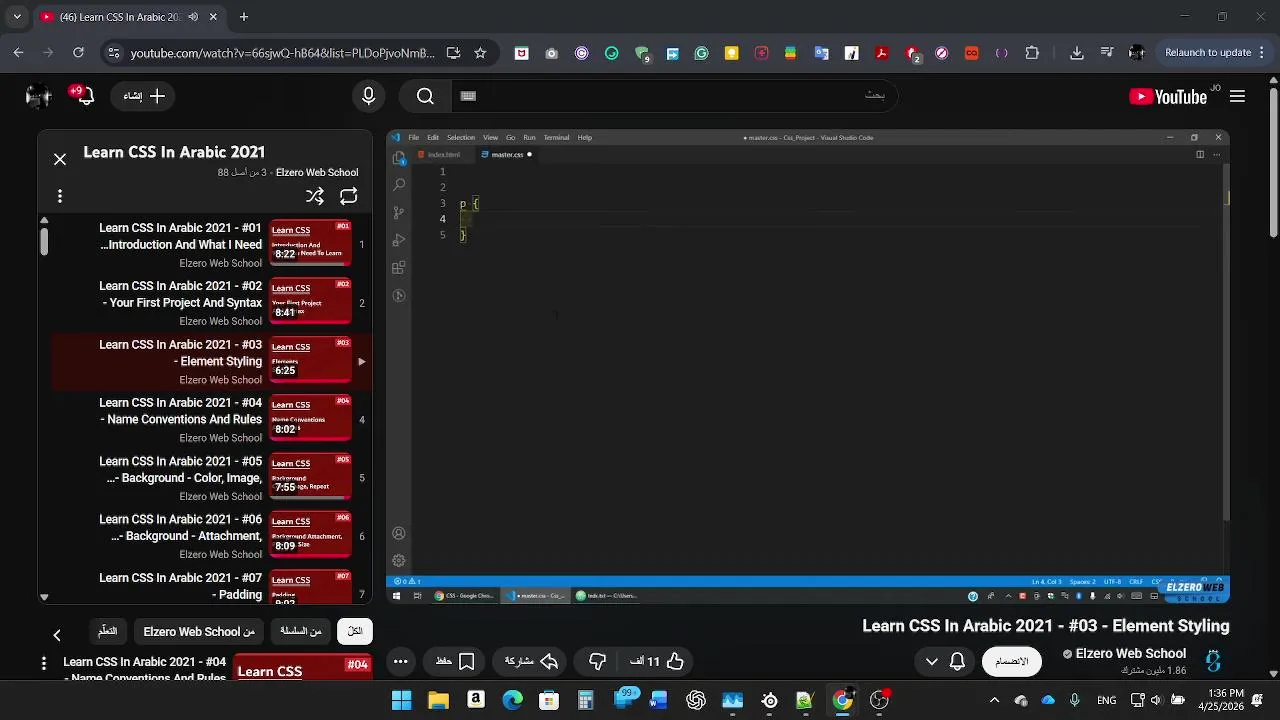
Task: Open Chrome tab search dropdown
Action: click(x=17, y=17)
